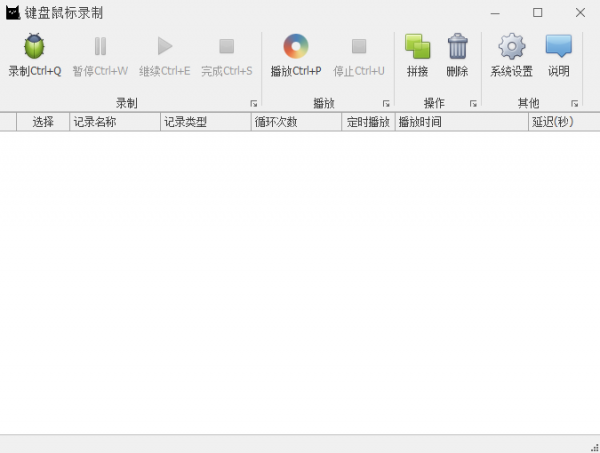Start recording with the green beetle icon
This screenshot has height=453, width=600.
coord(34,46)
